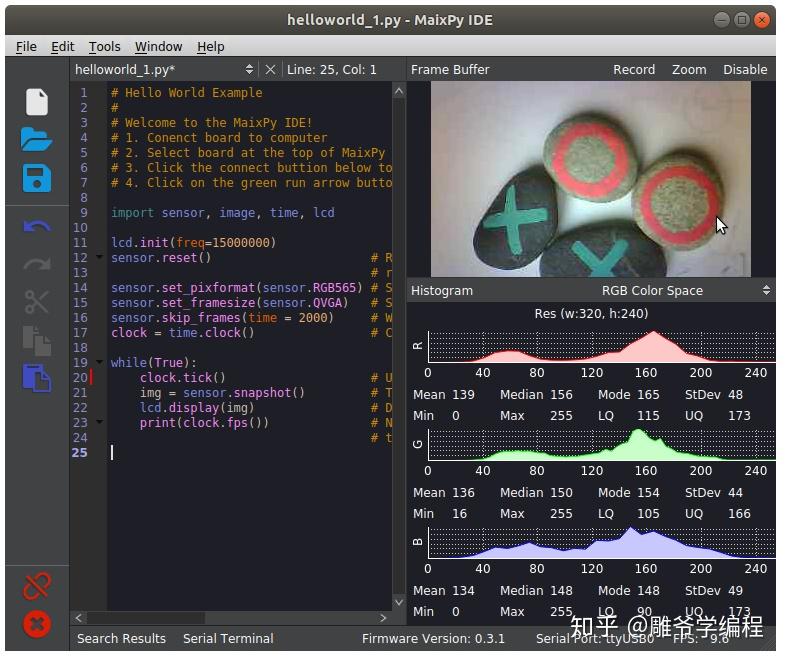The image size is (785, 660).
Task: Paste clipboard contents using the paste icon
Action: click(x=37, y=378)
